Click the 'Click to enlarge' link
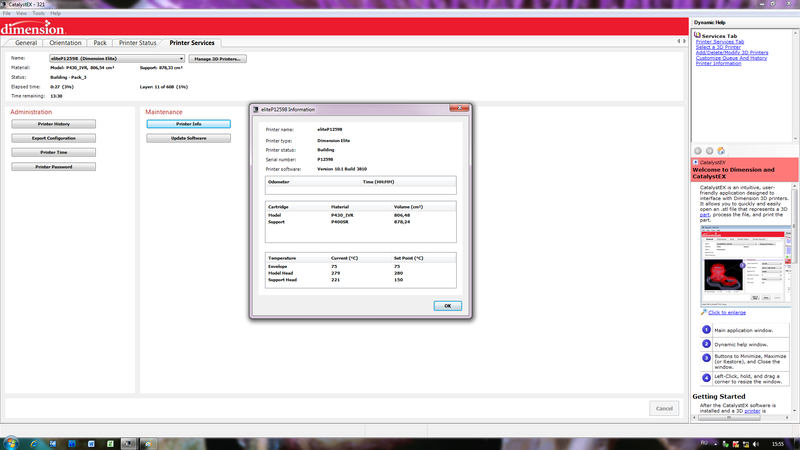This screenshot has height=450, width=800. (727, 312)
